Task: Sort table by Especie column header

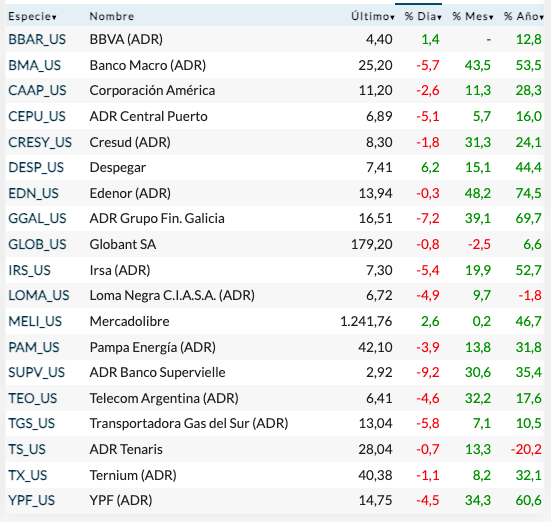Action: [x=32, y=16]
